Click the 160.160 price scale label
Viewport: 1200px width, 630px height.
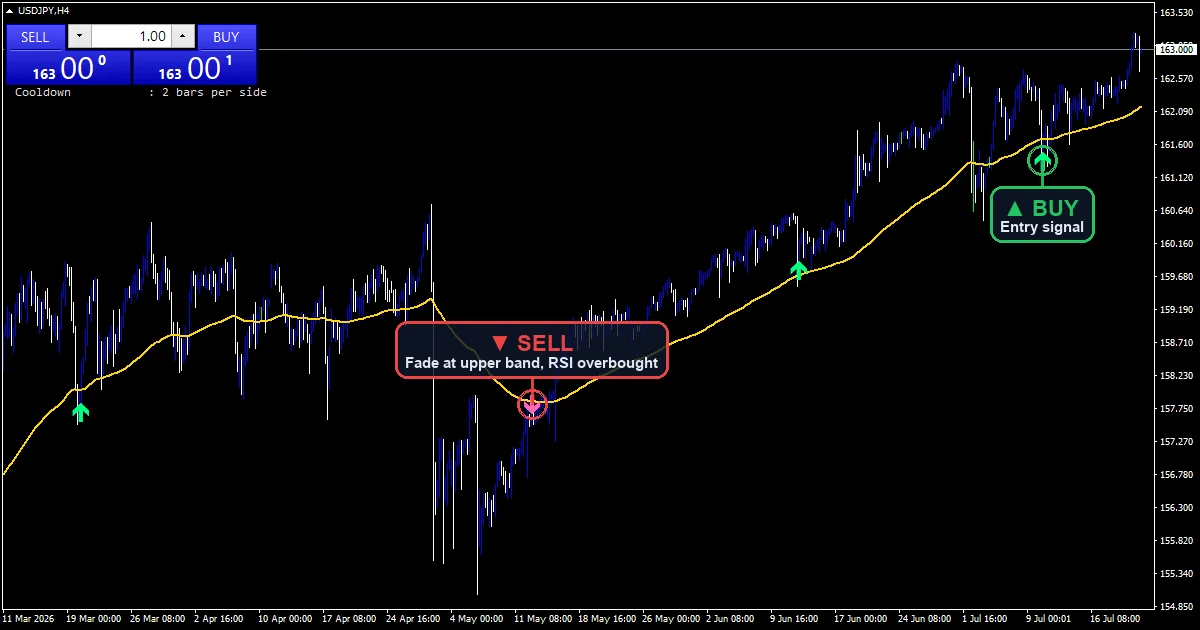pos(1175,244)
